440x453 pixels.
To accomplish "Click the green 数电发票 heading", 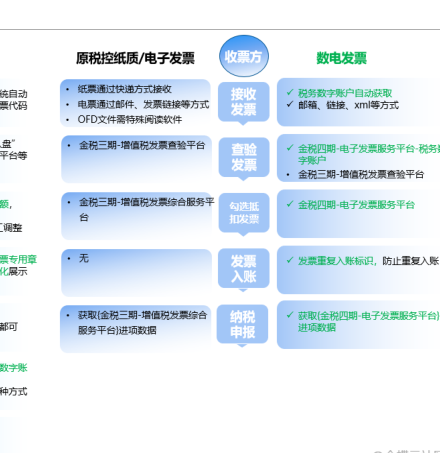I will pyautogui.click(x=341, y=58).
